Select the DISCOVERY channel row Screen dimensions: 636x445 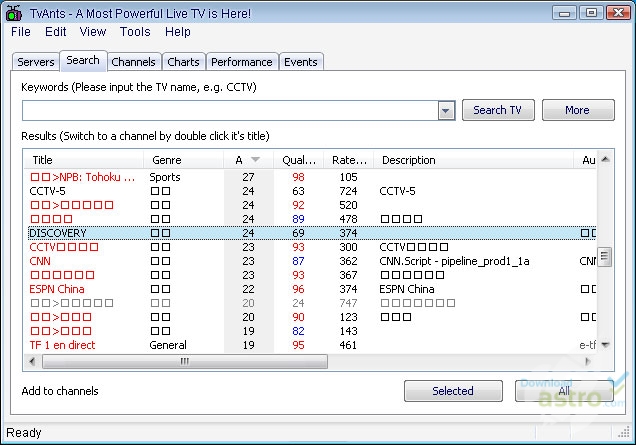(312, 233)
